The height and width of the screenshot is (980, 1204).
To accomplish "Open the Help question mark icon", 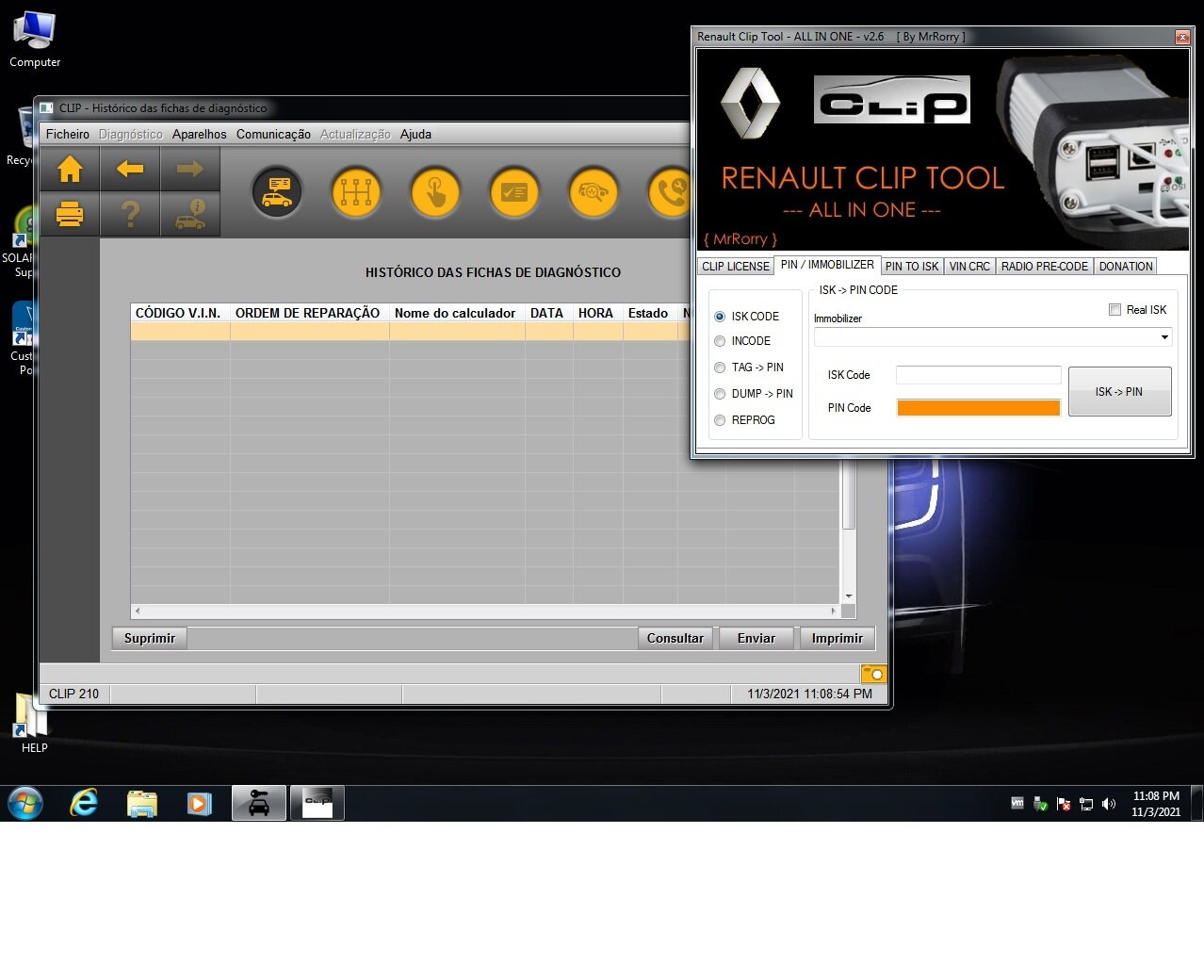I will click(130, 214).
